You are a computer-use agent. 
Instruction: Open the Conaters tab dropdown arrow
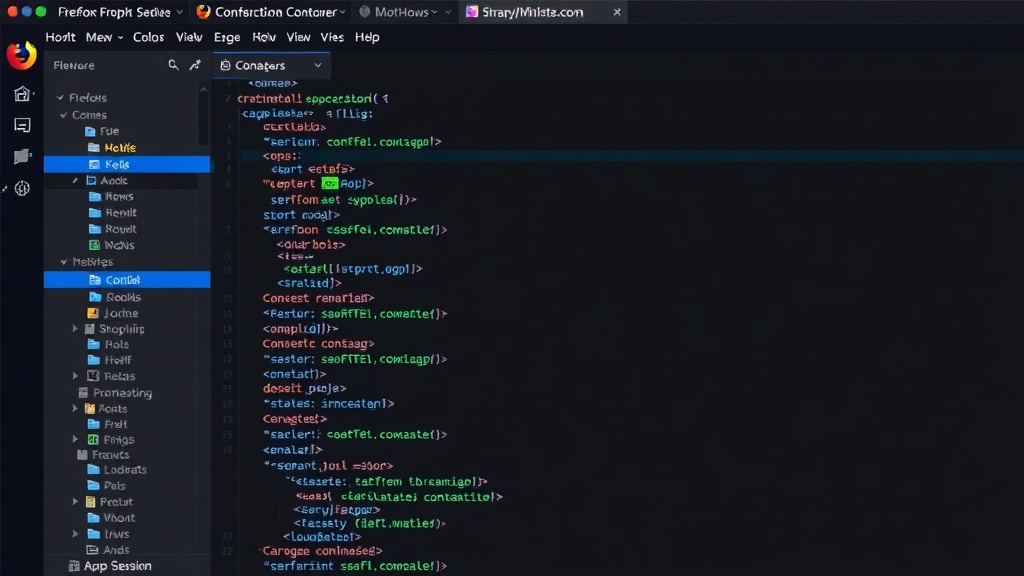tap(317, 65)
